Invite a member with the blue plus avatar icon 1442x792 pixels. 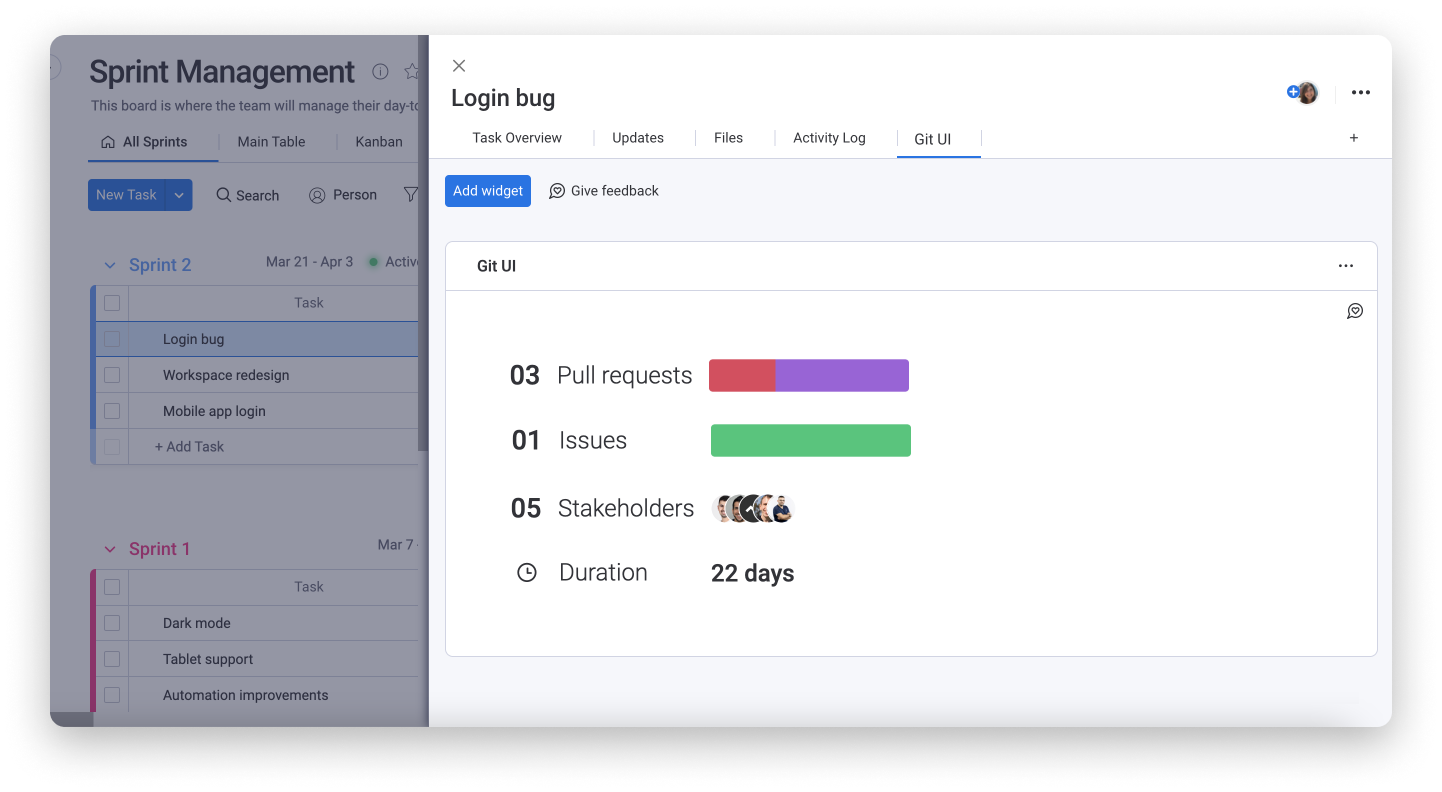(1293, 91)
